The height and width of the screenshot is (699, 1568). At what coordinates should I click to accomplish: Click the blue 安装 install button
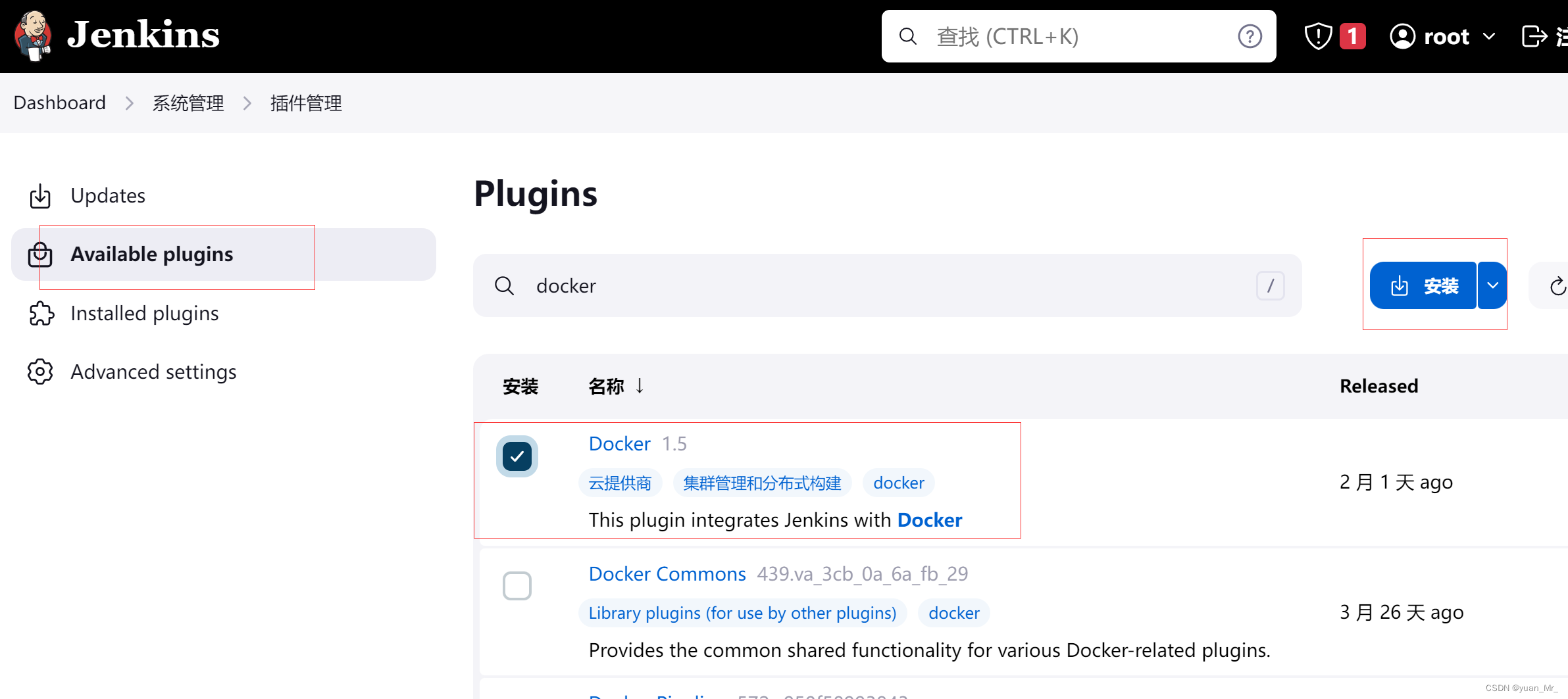click(1423, 286)
